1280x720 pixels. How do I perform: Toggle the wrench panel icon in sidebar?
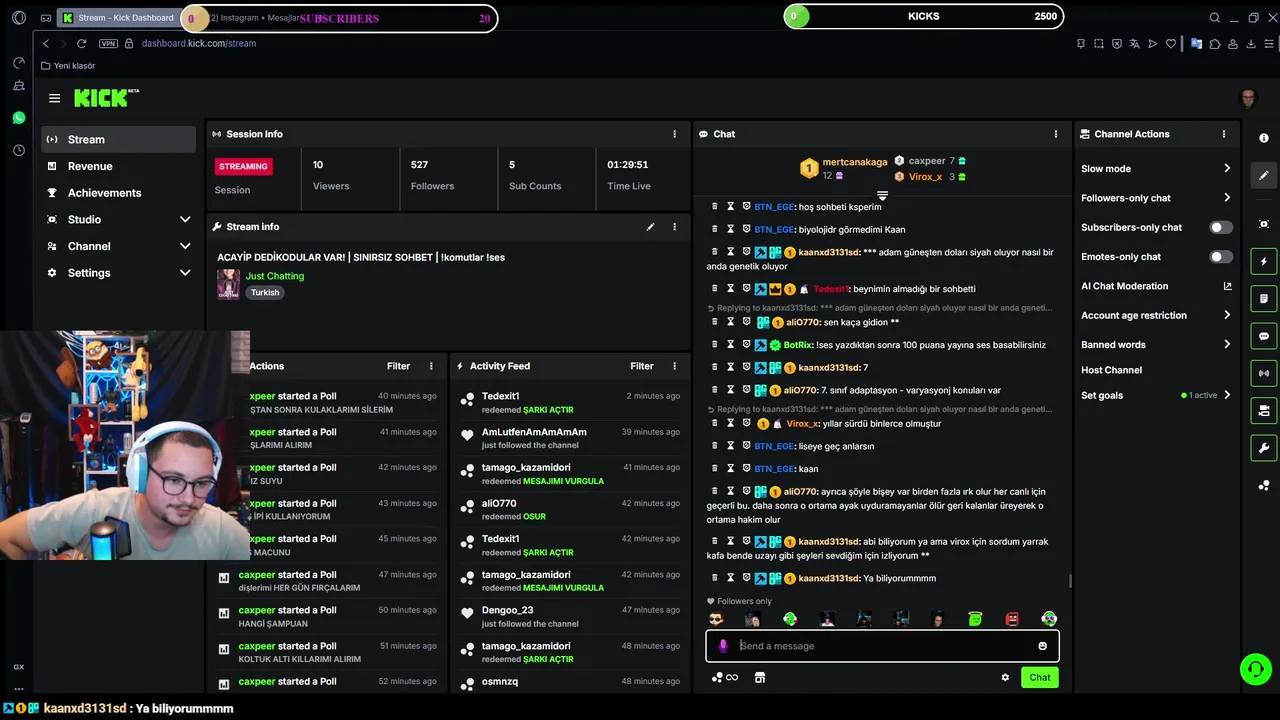tap(1264, 447)
